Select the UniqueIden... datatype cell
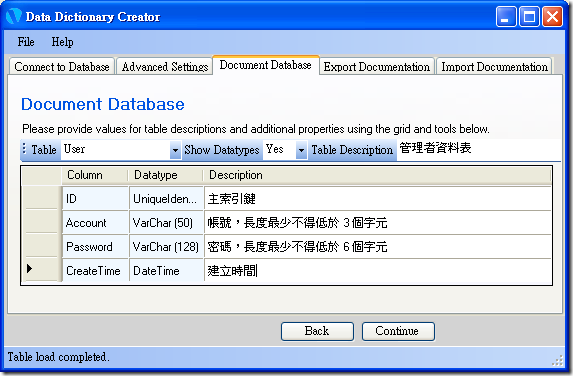This screenshot has width=573, height=376. coord(166,199)
